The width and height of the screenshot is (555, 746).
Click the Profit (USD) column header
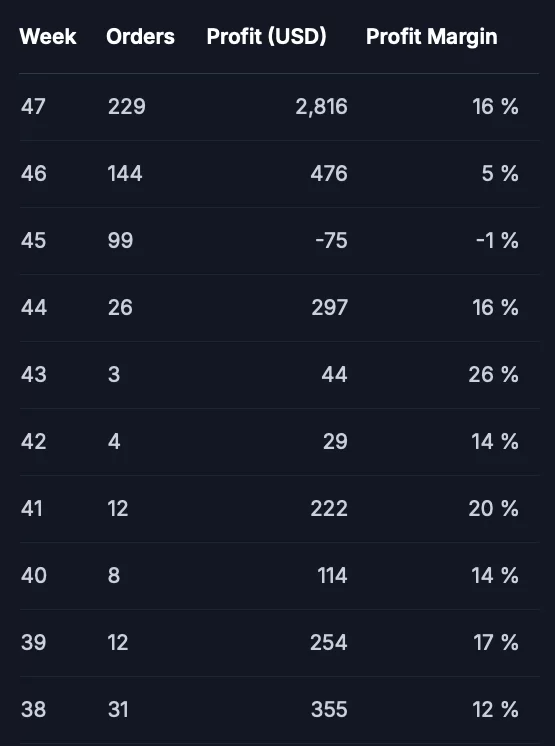[266, 37]
